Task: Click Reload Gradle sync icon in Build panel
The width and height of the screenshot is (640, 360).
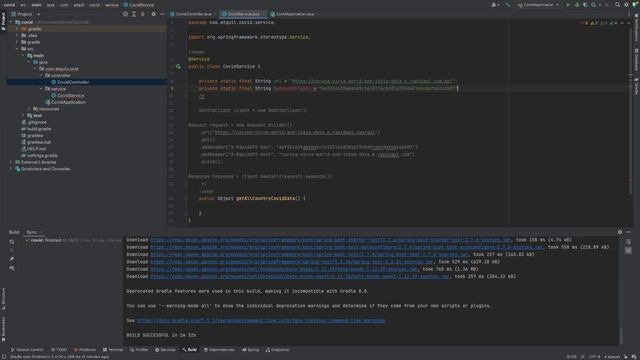Action: click(x=12, y=242)
